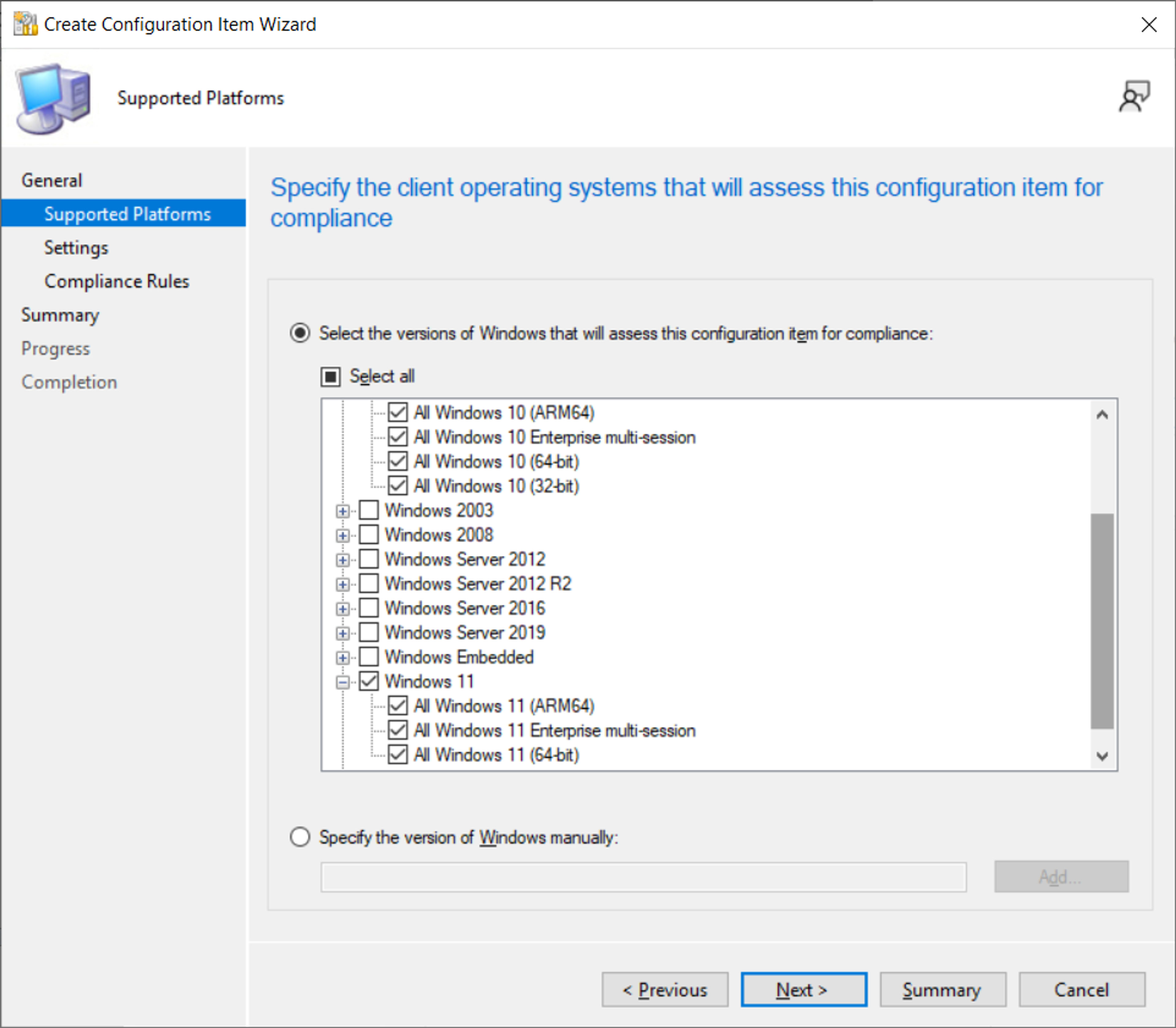1176x1028 pixels.
Task: Expand the Windows Server 2019 node
Action: (342, 633)
